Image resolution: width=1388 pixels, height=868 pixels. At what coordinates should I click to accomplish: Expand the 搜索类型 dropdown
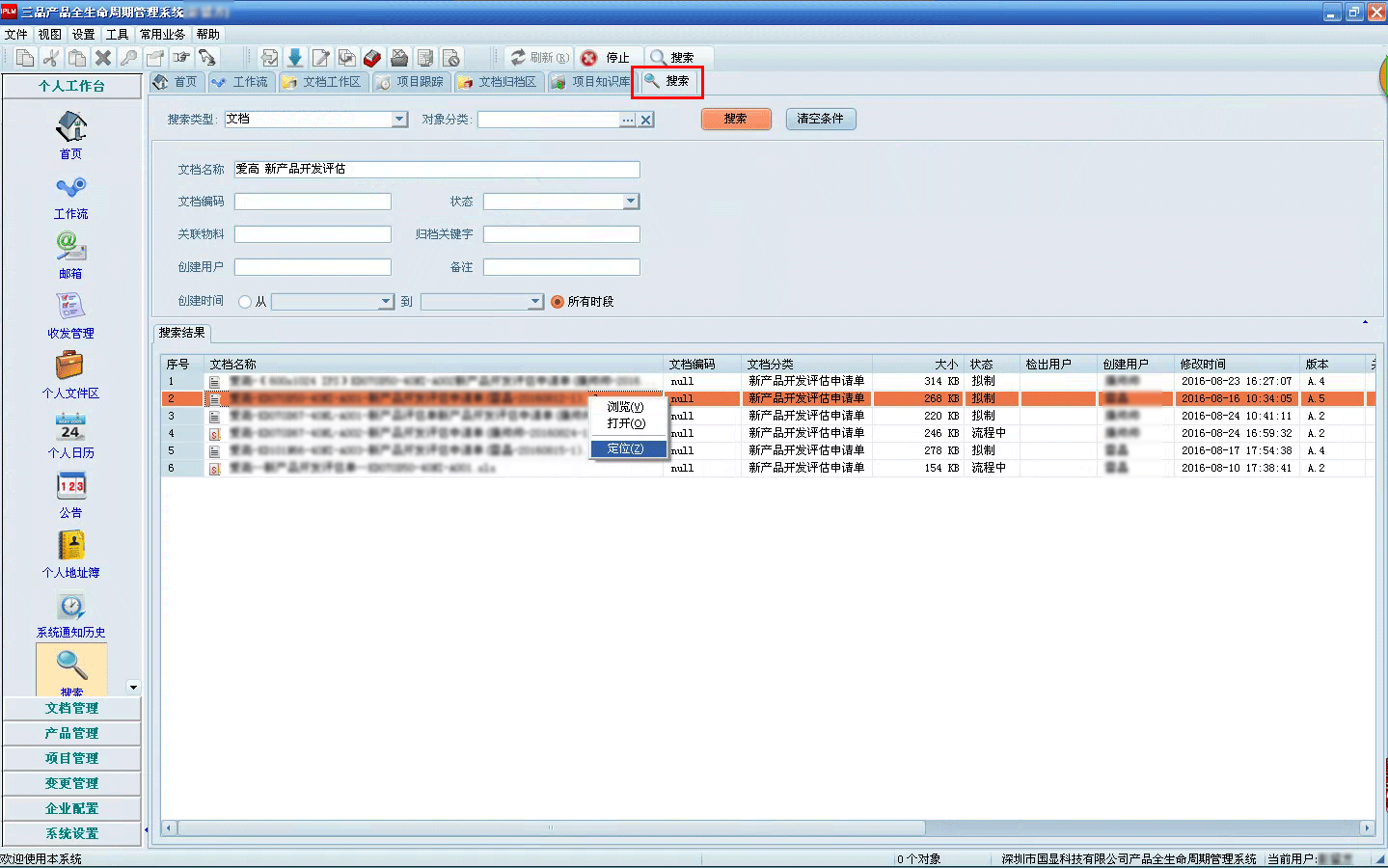click(399, 120)
